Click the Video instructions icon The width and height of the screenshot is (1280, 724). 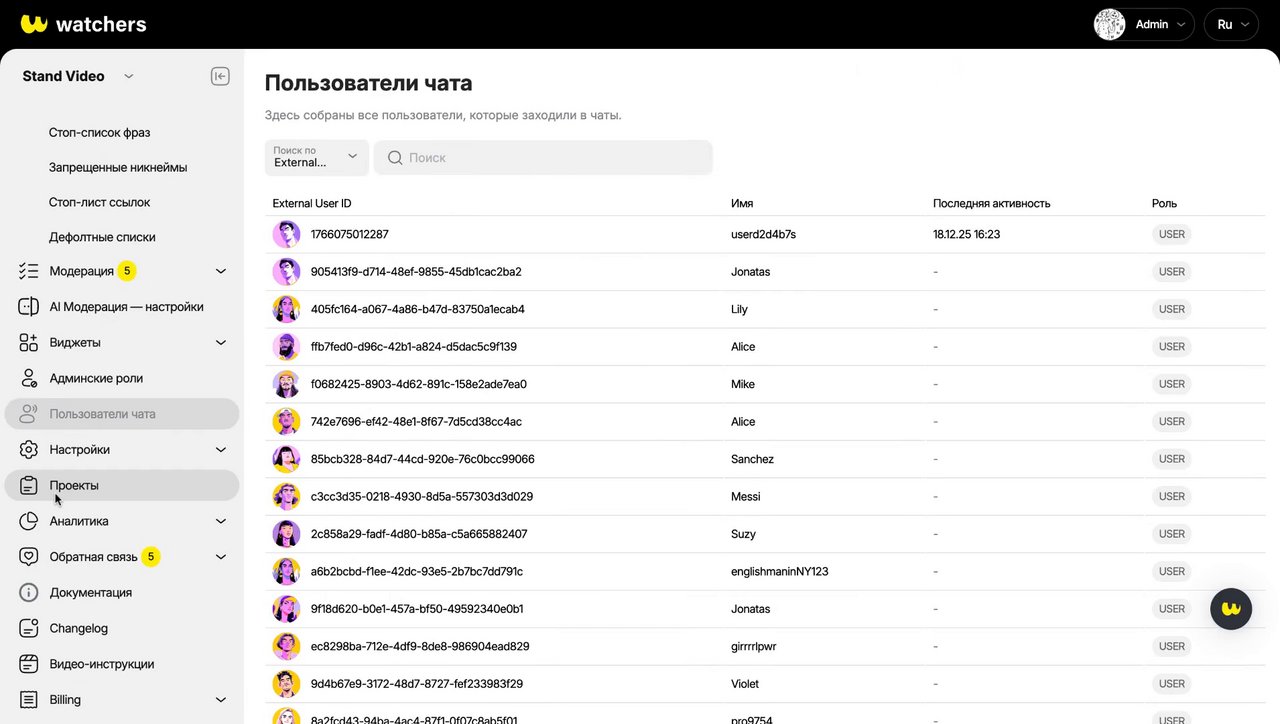coord(29,664)
